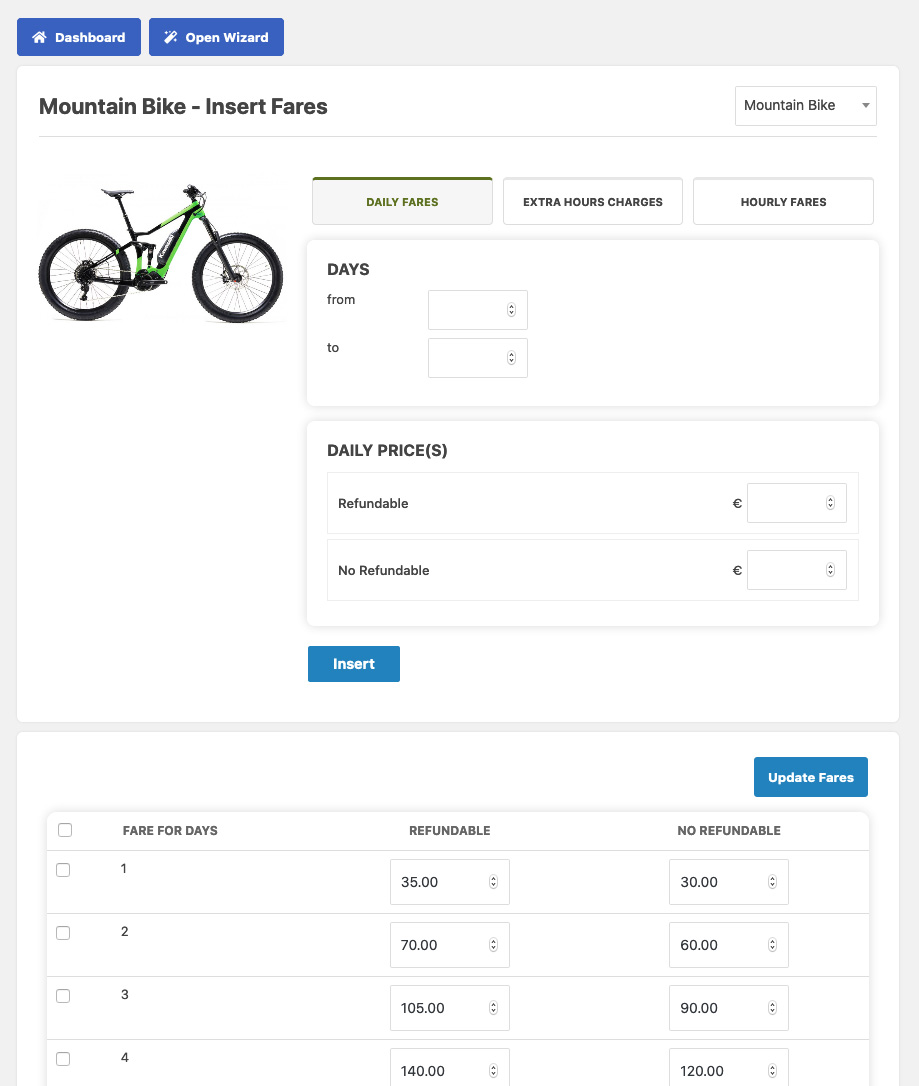Click the Days 'to' field spinner arrows

(x=511, y=358)
